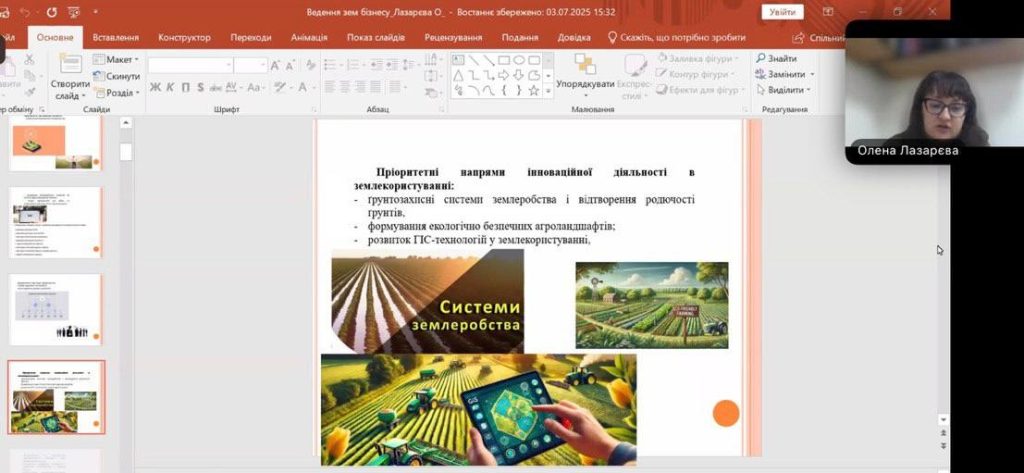Toggle underline formatting (П)
1024x473 pixels.
point(186,88)
